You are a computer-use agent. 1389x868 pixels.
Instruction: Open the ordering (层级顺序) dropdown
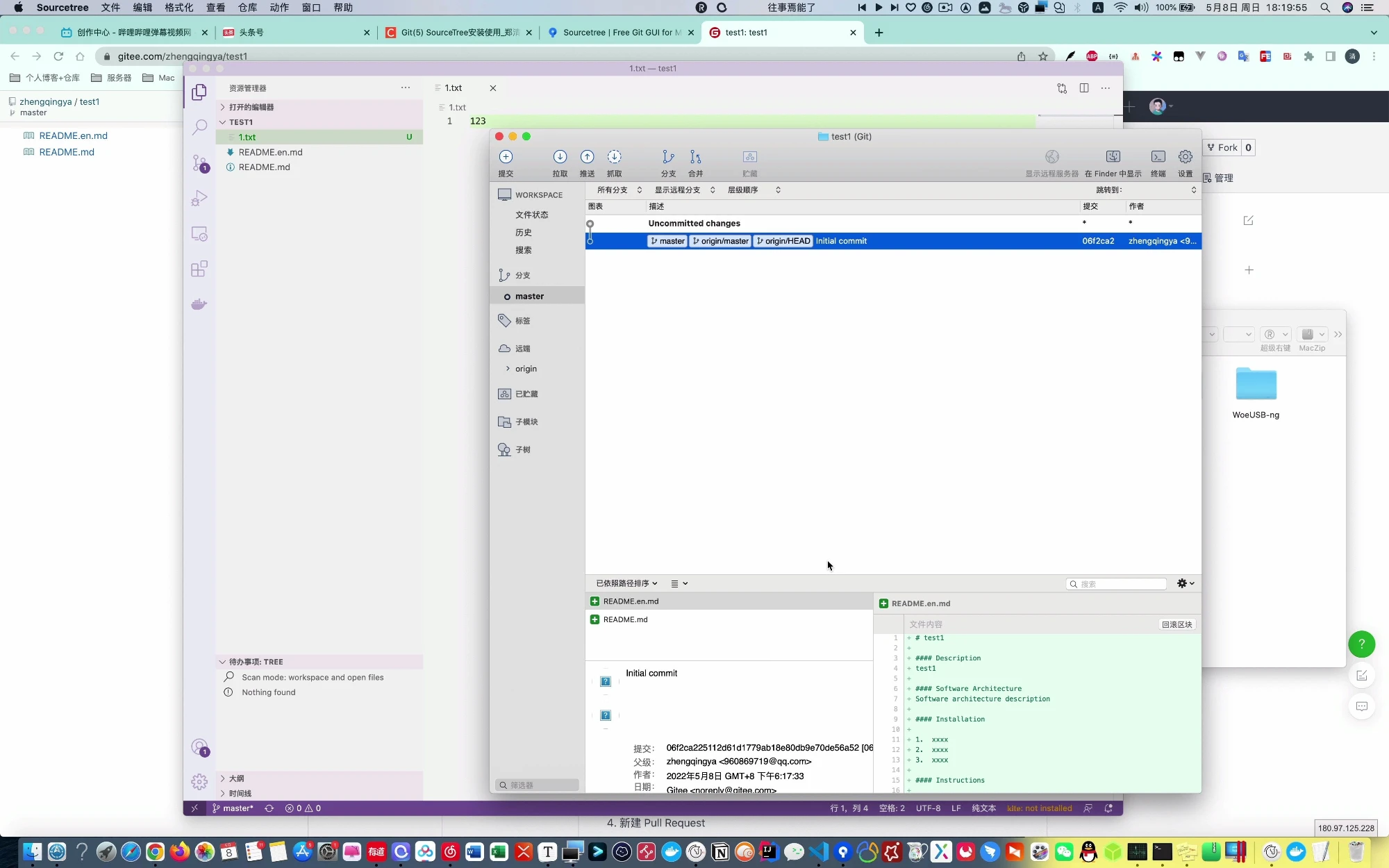point(754,190)
